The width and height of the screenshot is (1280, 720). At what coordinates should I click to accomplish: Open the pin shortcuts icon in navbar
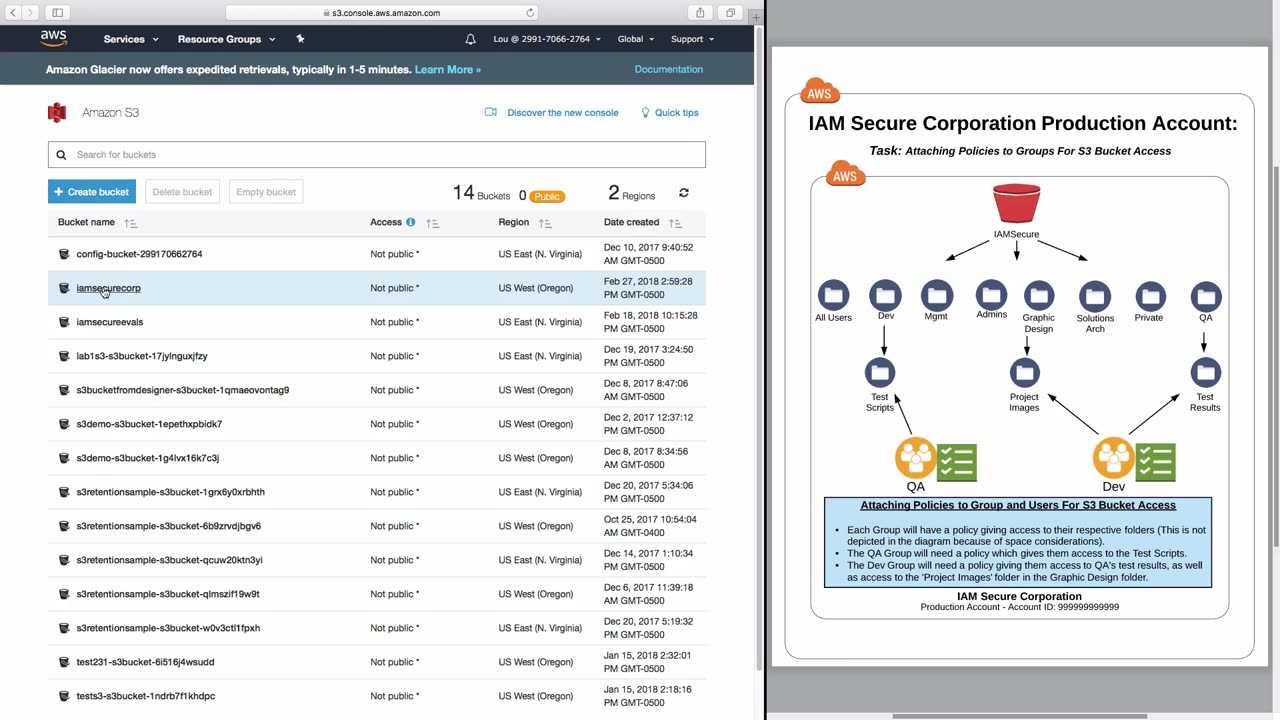point(299,39)
